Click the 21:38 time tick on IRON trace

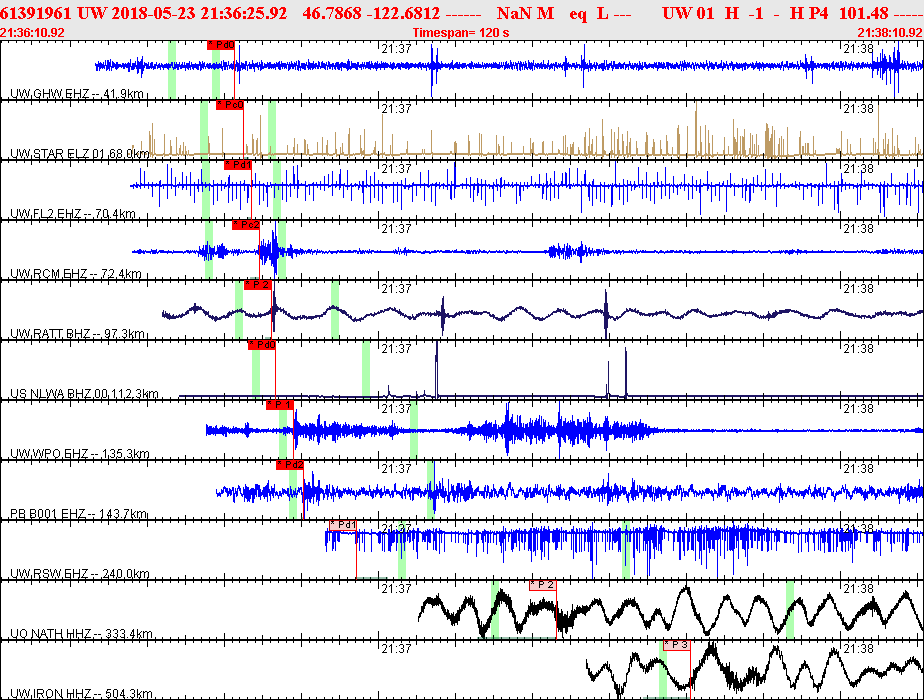pyautogui.click(x=858, y=649)
